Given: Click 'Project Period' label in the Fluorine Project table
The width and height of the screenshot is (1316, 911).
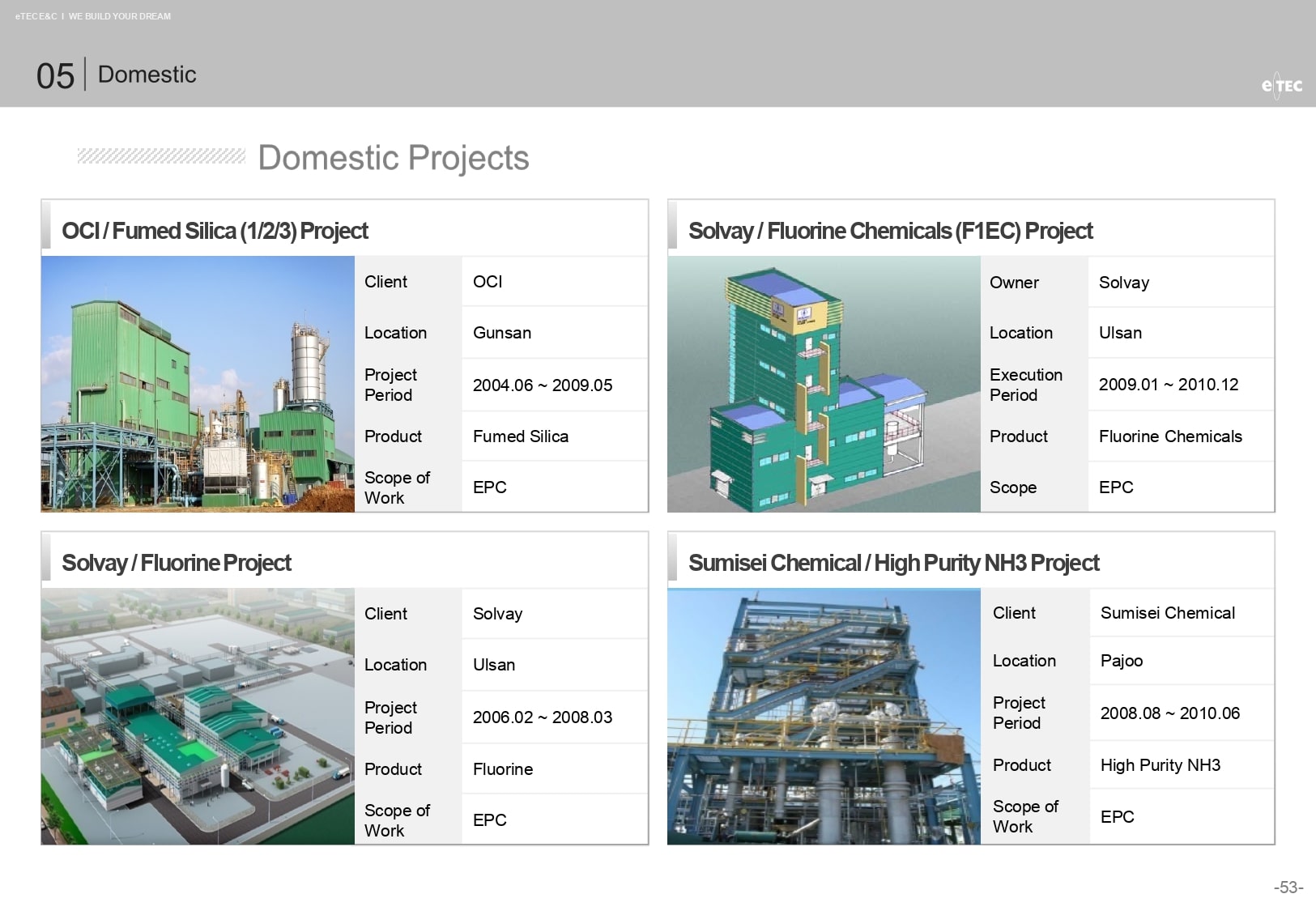Looking at the screenshot, I should (390, 717).
